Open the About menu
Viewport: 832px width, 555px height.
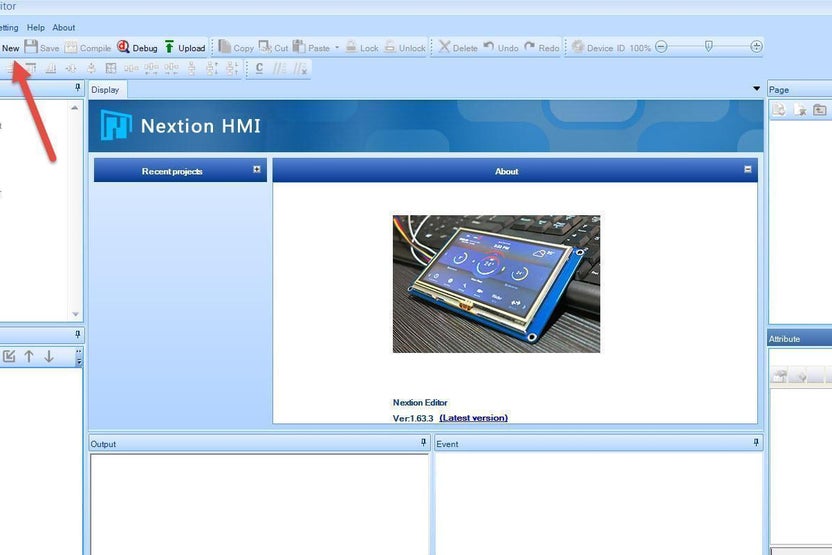64,28
